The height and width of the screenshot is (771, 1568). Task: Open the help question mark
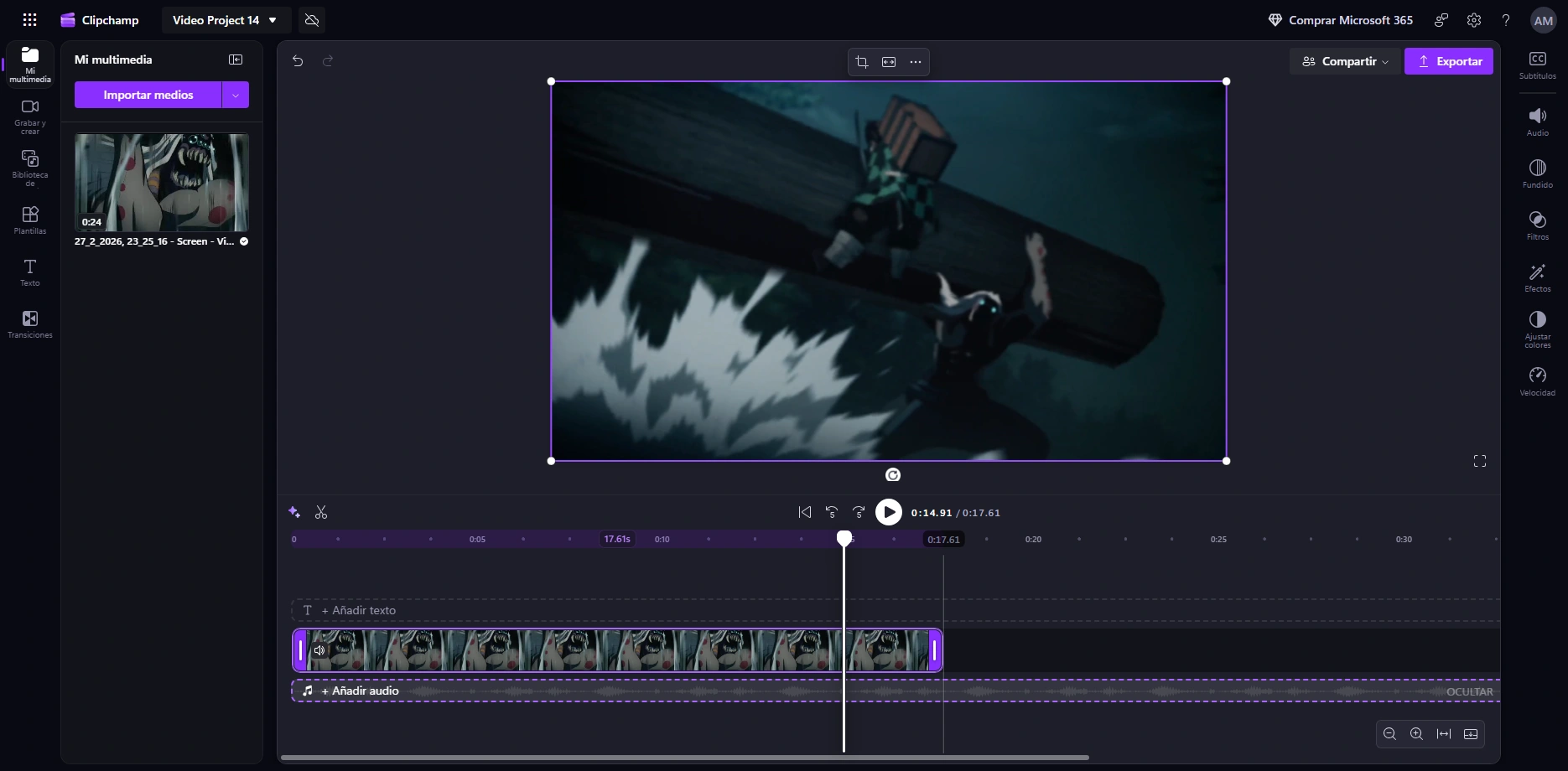click(x=1506, y=20)
